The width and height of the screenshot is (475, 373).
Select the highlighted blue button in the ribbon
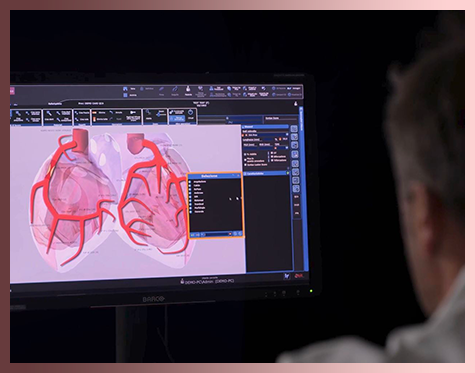click(177, 119)
